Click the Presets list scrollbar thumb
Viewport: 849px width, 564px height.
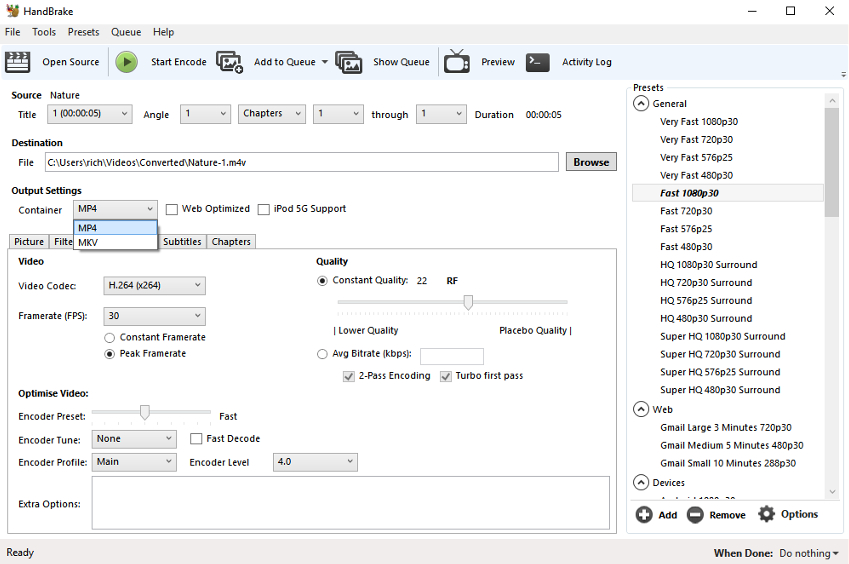pyautogui.click(x=832, y=162)
